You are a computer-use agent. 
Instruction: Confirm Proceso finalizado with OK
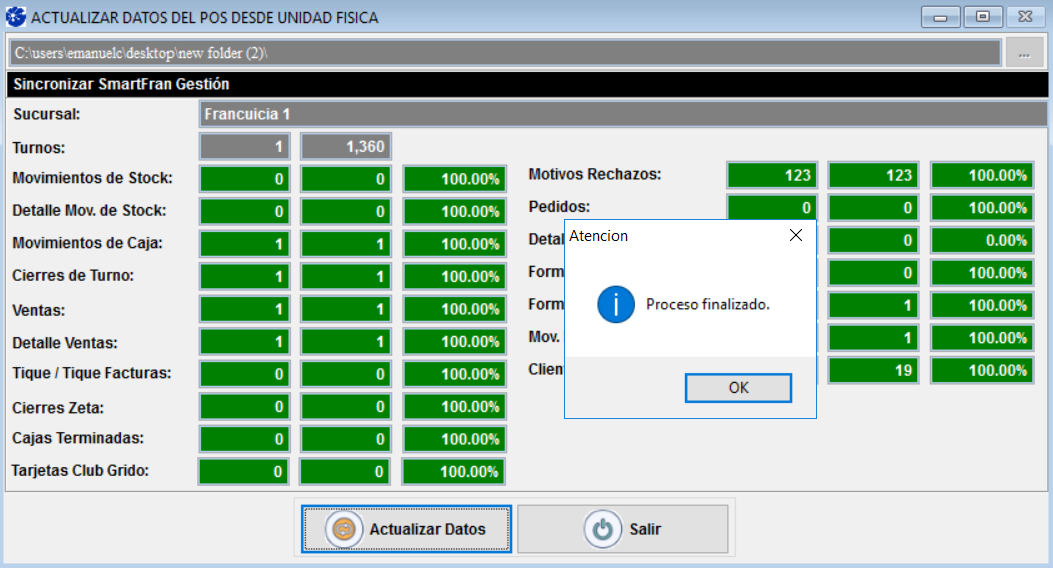[x=738, y=388]
